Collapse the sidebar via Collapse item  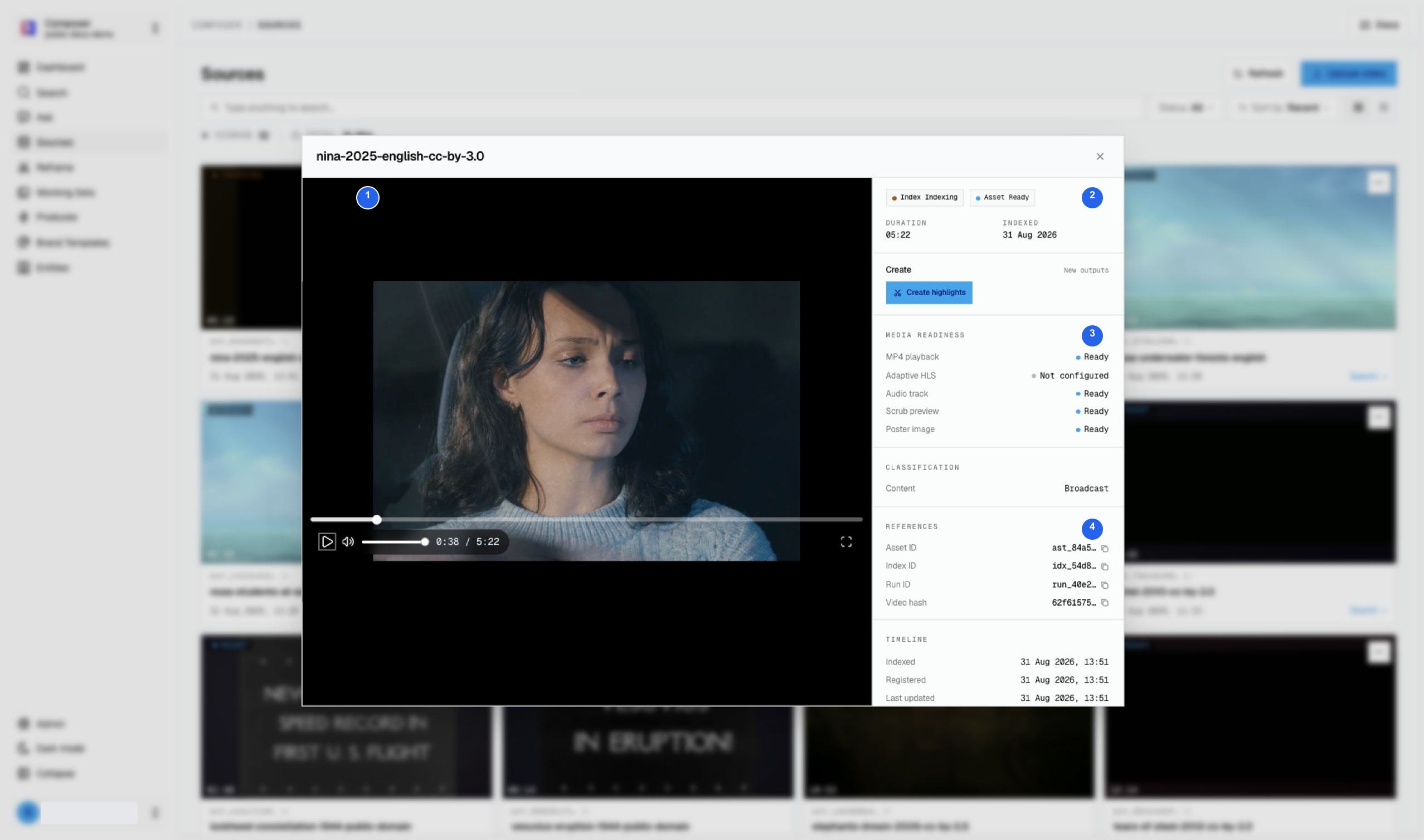click(46, 773)
